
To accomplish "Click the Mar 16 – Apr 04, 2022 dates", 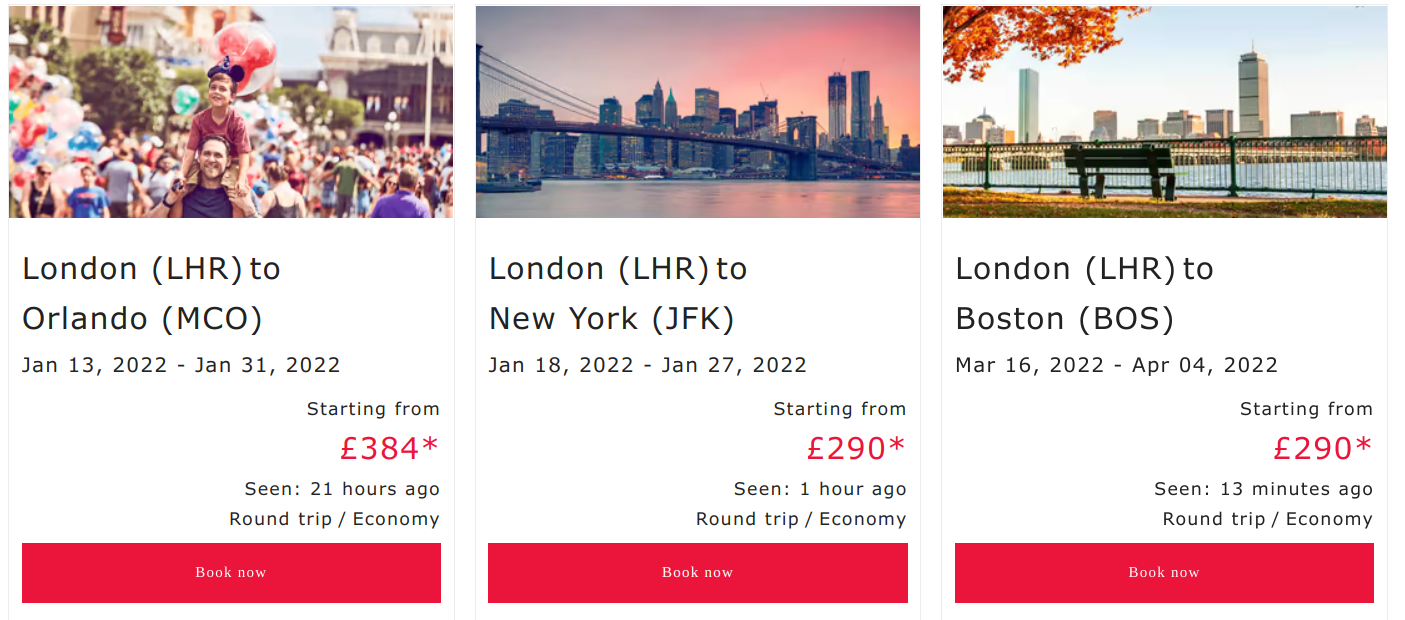I will pos(1116,365).
